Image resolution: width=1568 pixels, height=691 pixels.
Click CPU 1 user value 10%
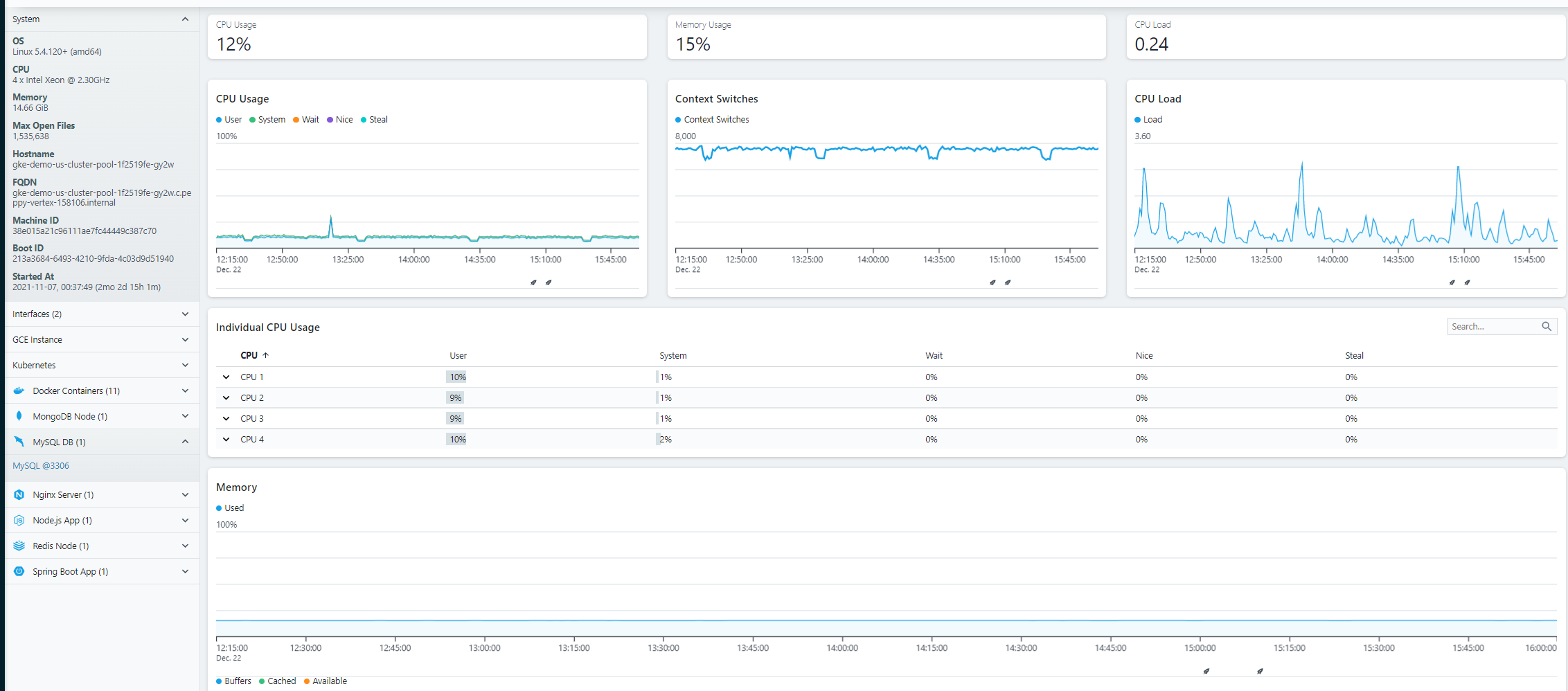(x=458, y=377)
